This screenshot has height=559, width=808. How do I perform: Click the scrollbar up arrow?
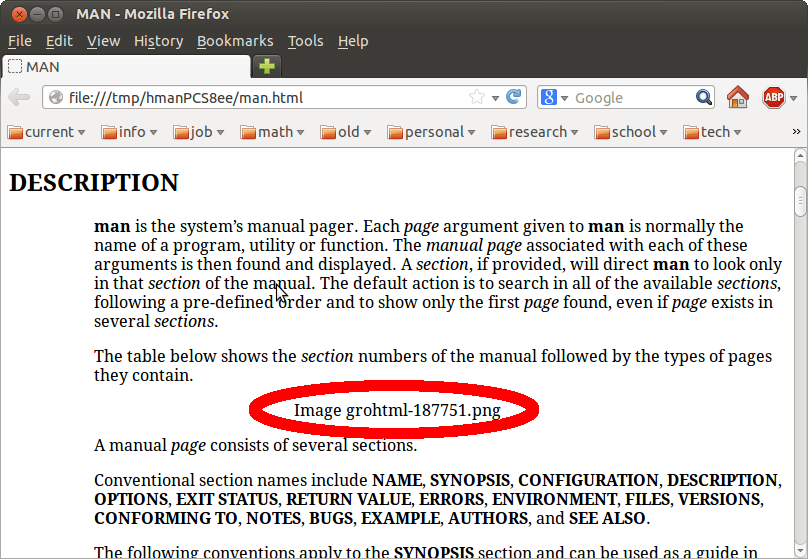tap(800, 155)
